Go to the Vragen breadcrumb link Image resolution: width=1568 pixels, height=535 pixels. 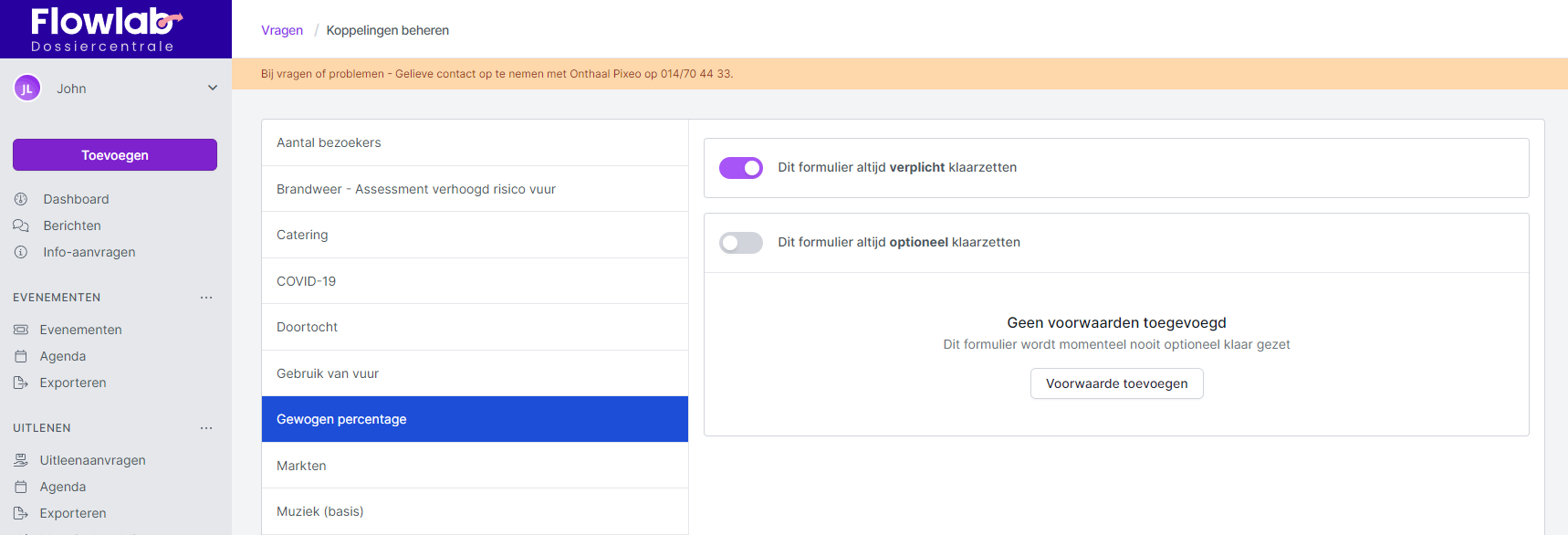282,30
